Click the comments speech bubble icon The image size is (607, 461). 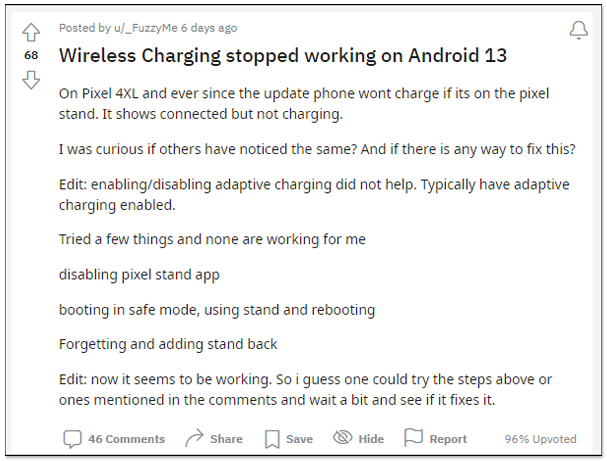72,438
